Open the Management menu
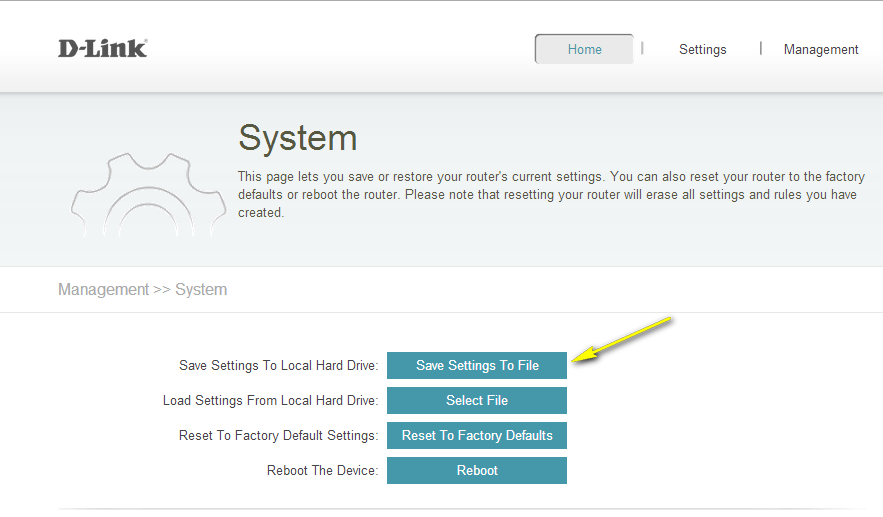 click(x=820, y=49)
